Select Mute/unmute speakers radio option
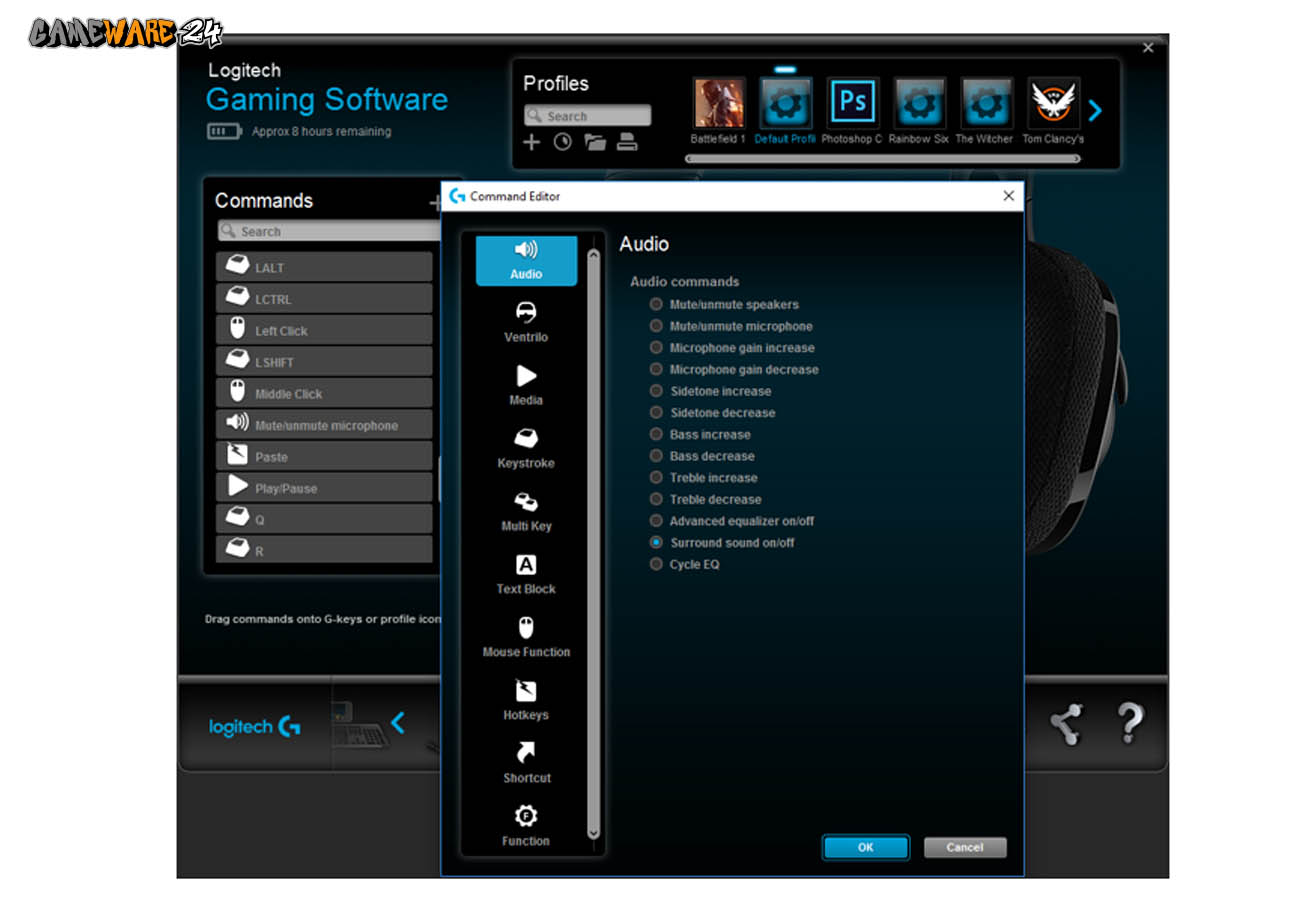Image resolution: width=1300 pixels, height=900 pixels. 656,304
